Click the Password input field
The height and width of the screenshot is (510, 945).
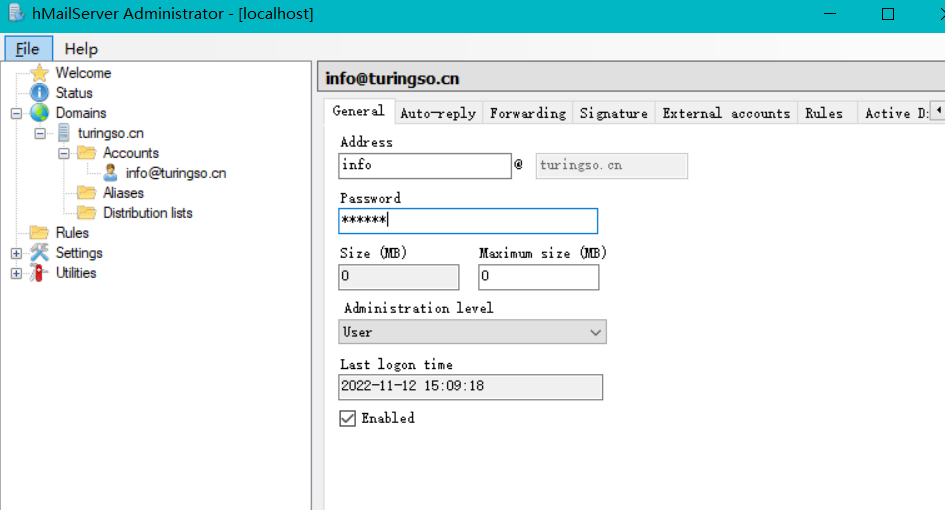coord(468,221)
